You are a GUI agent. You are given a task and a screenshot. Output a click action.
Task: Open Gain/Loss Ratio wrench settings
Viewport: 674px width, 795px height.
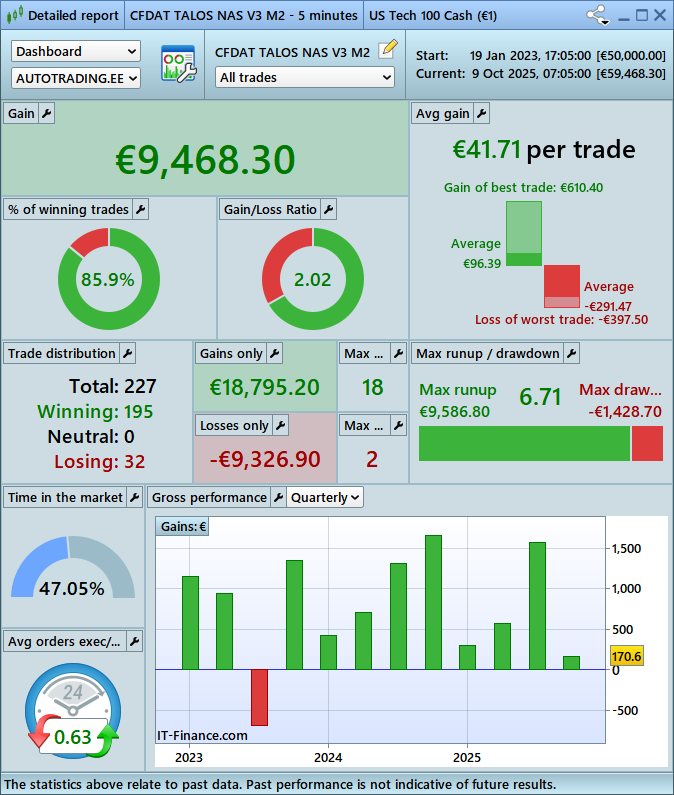coord(328,209)
